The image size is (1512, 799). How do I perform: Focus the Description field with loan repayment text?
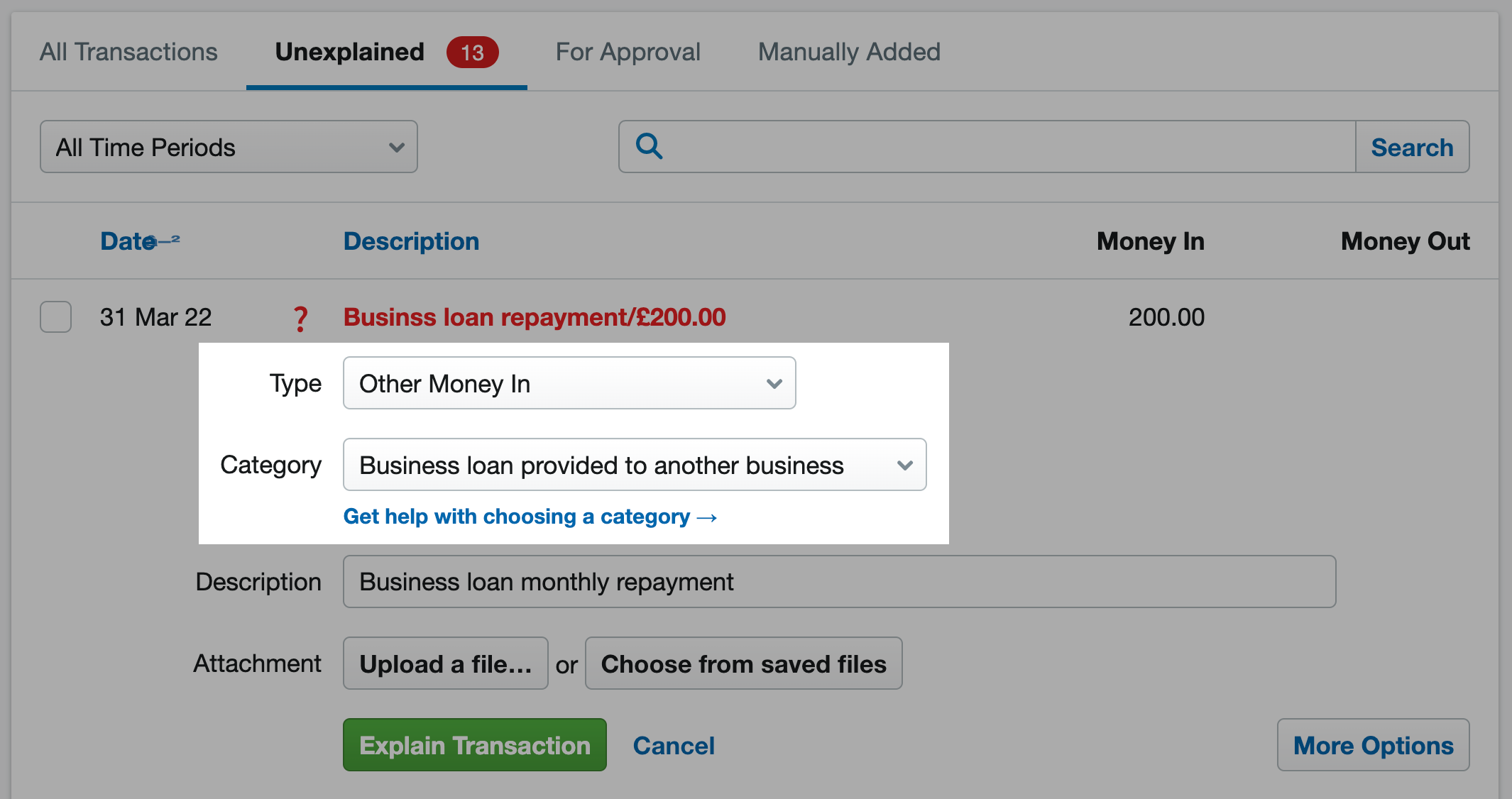(x=839, y=582)
